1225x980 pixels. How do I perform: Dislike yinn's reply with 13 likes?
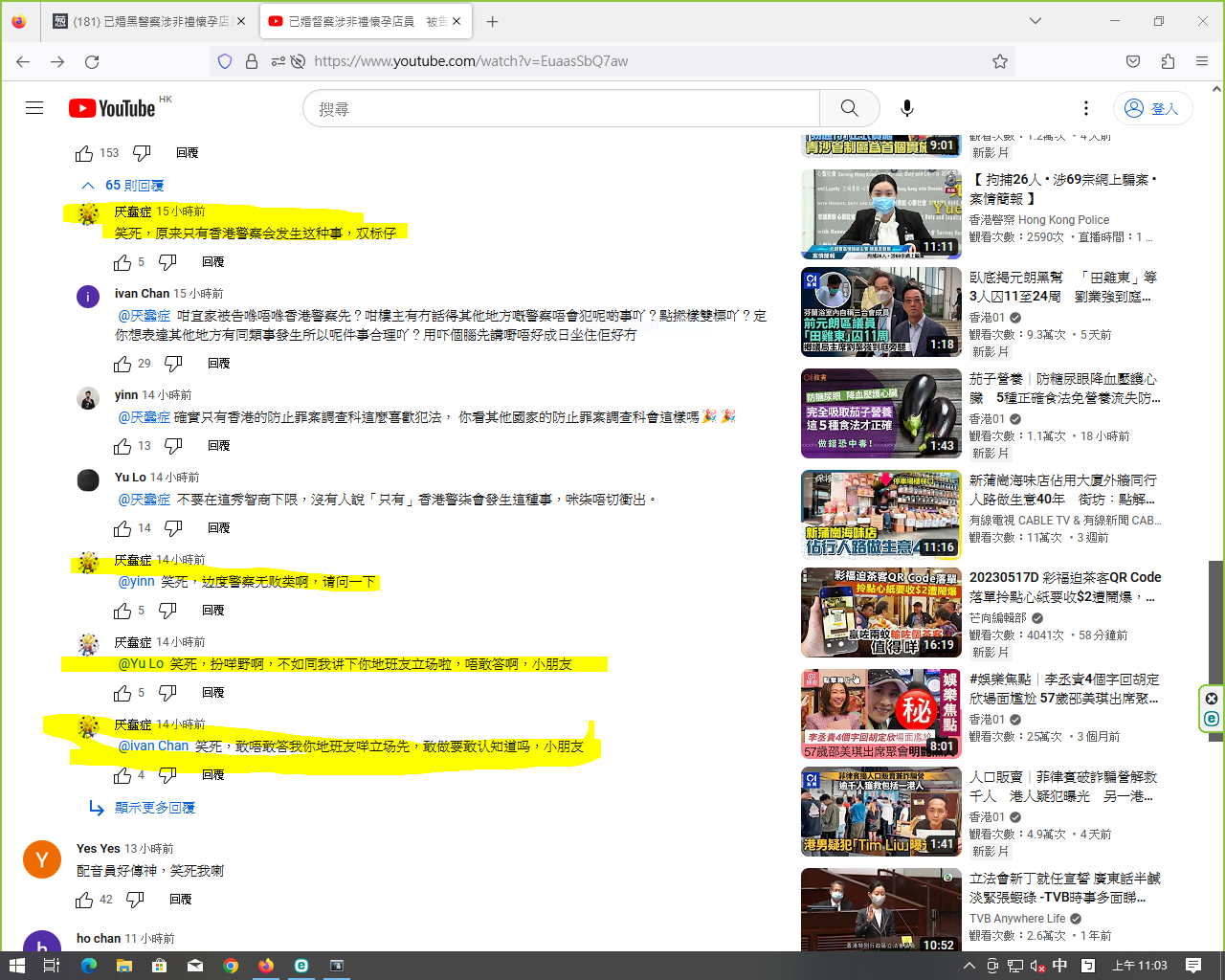(173, 446)
